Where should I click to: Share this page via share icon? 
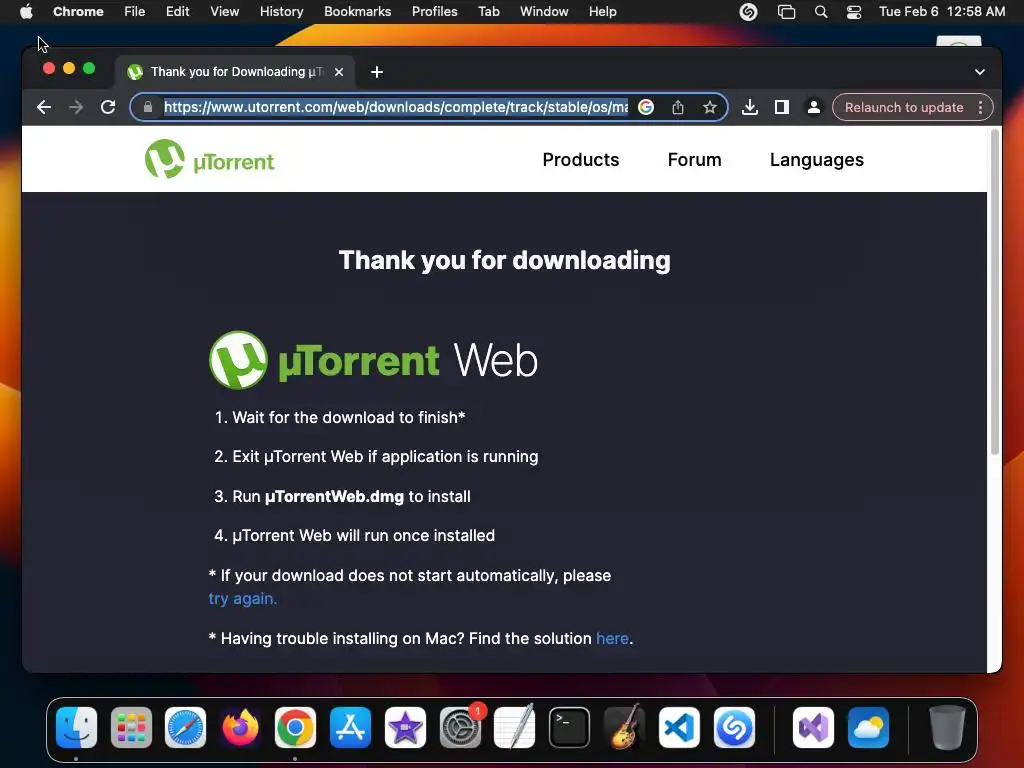tap(678, 107)
